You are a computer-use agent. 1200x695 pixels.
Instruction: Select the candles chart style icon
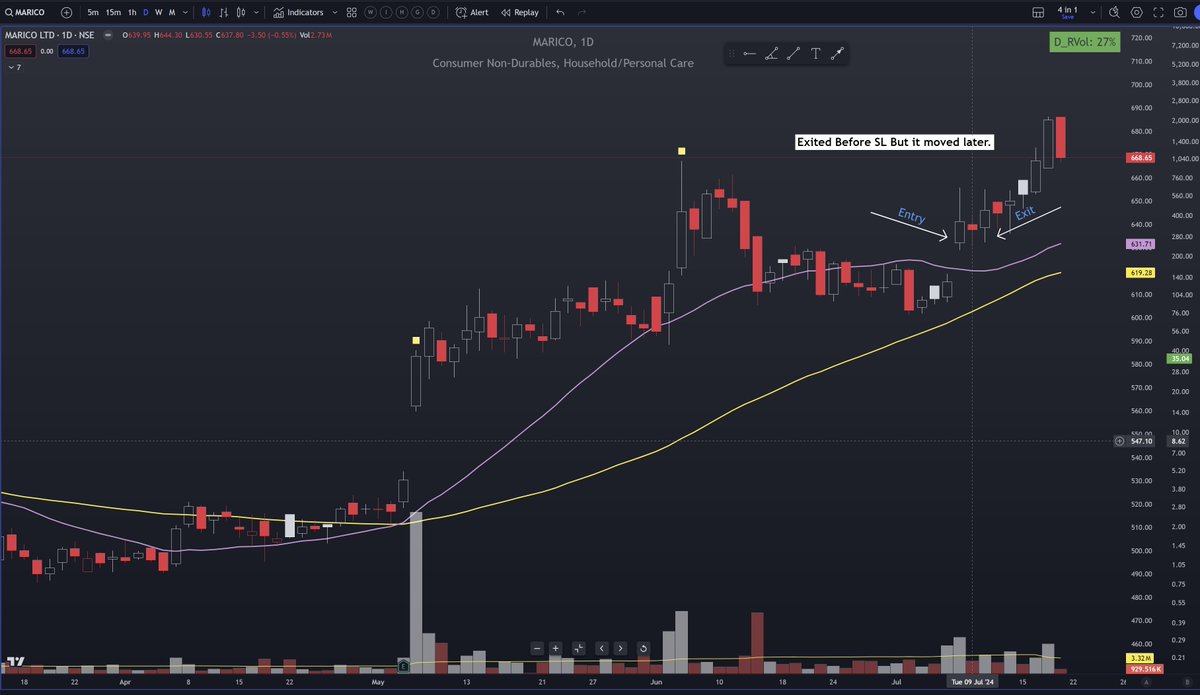tap(206, 13)
